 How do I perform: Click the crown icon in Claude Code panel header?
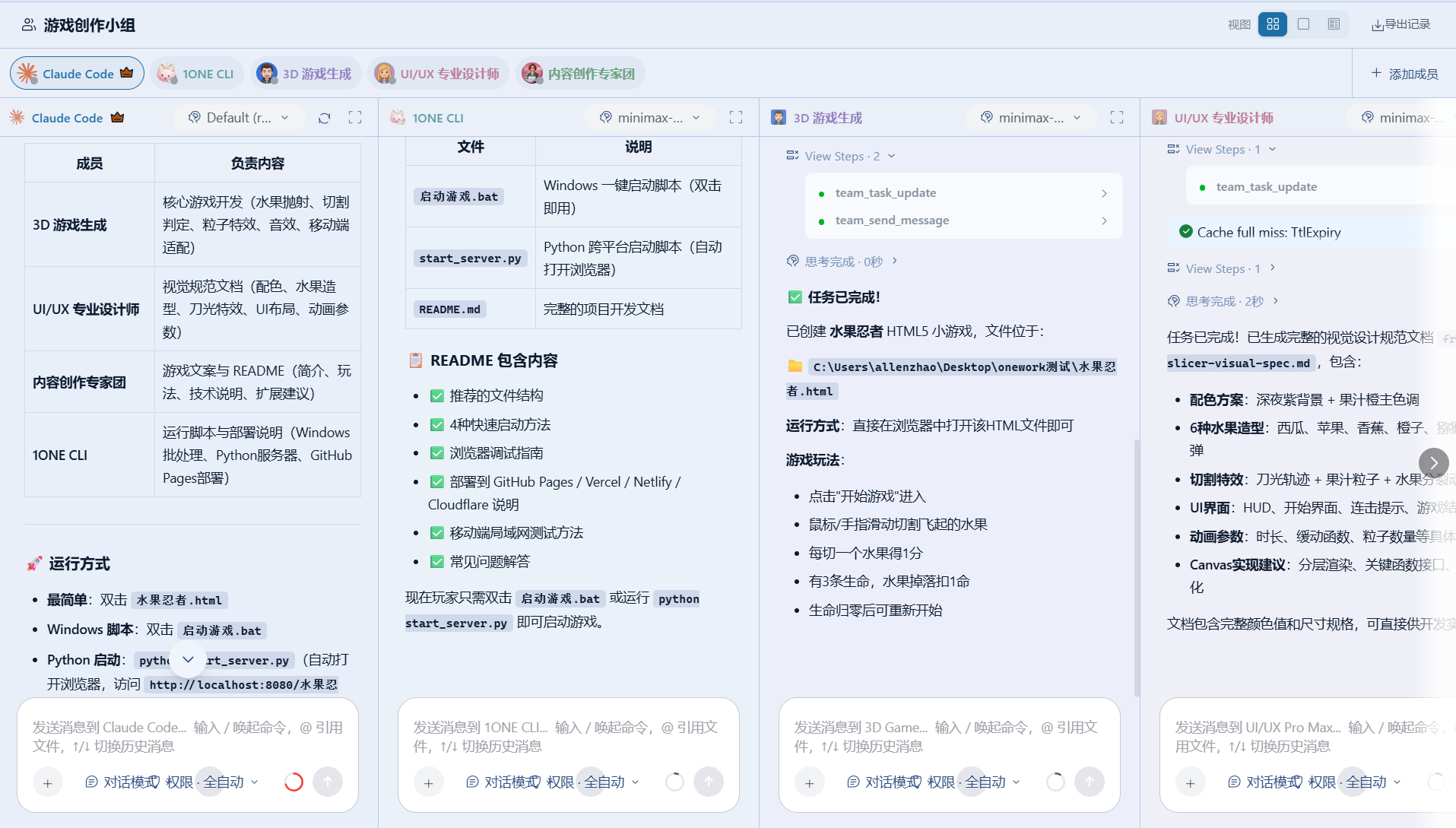(x=117, y=117)
